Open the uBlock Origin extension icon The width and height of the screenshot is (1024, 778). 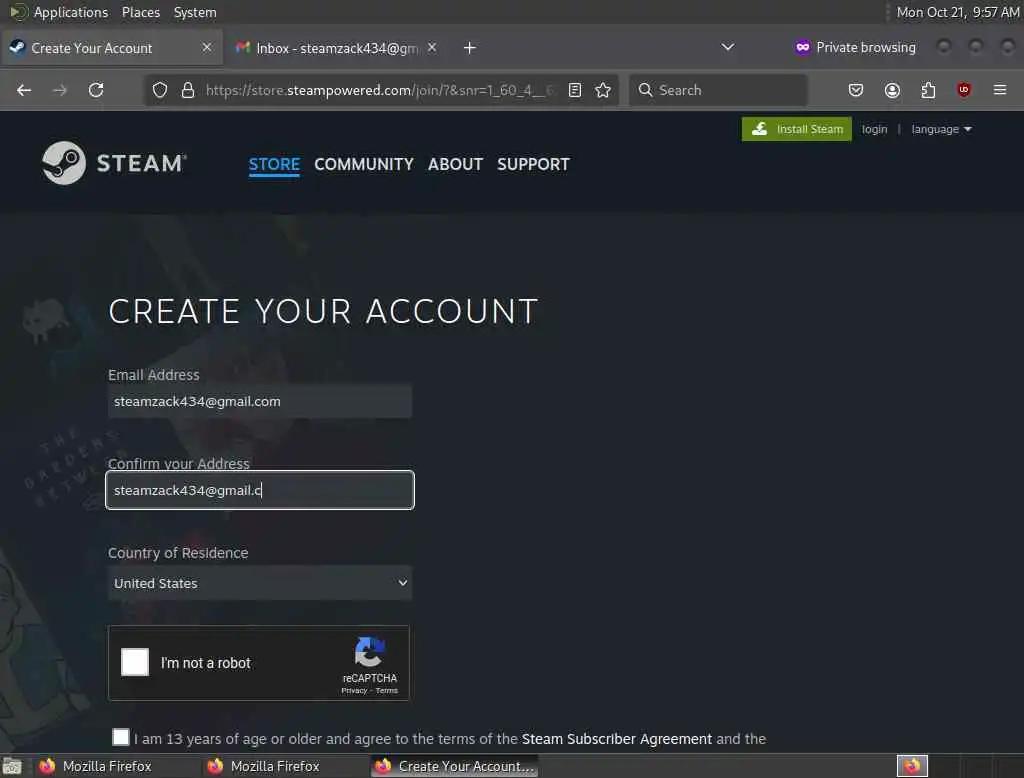[x=964, y=90]
